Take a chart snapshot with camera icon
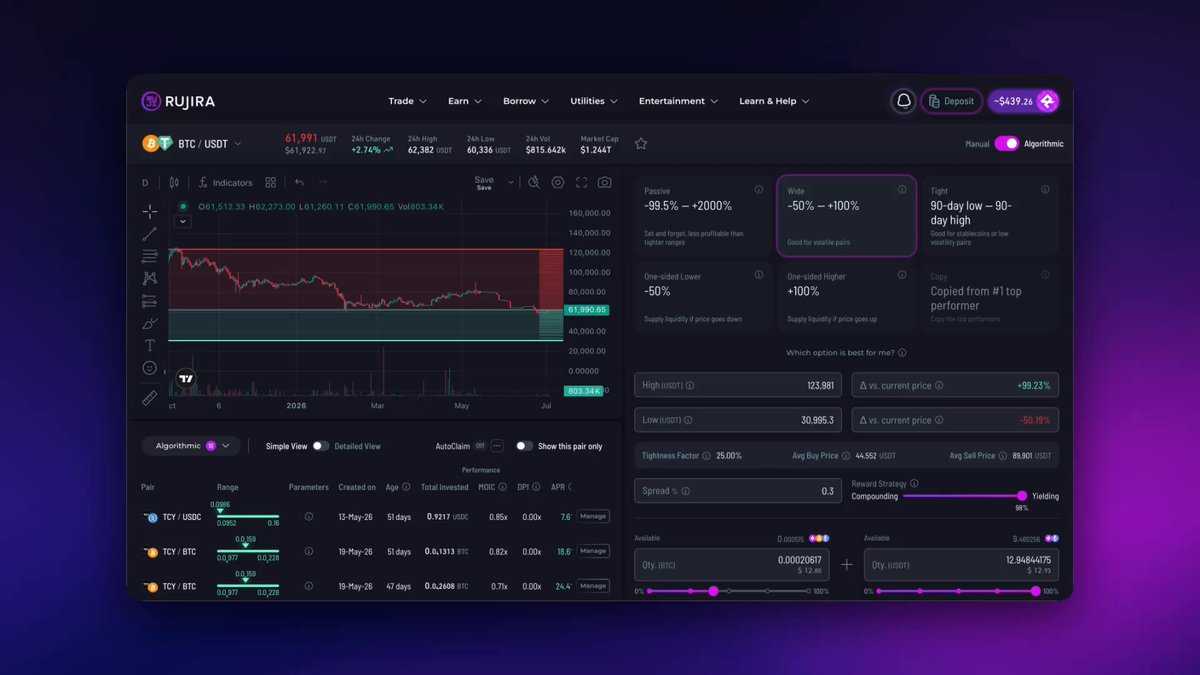 (x=605, y=183)
